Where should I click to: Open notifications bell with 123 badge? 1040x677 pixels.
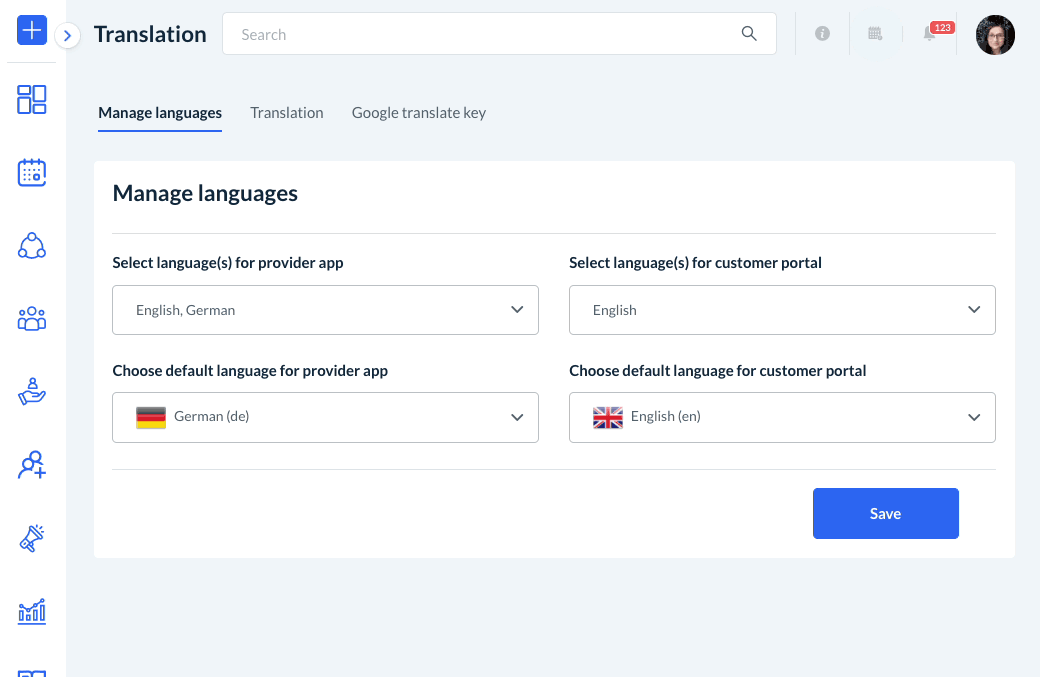coord(930,34)
